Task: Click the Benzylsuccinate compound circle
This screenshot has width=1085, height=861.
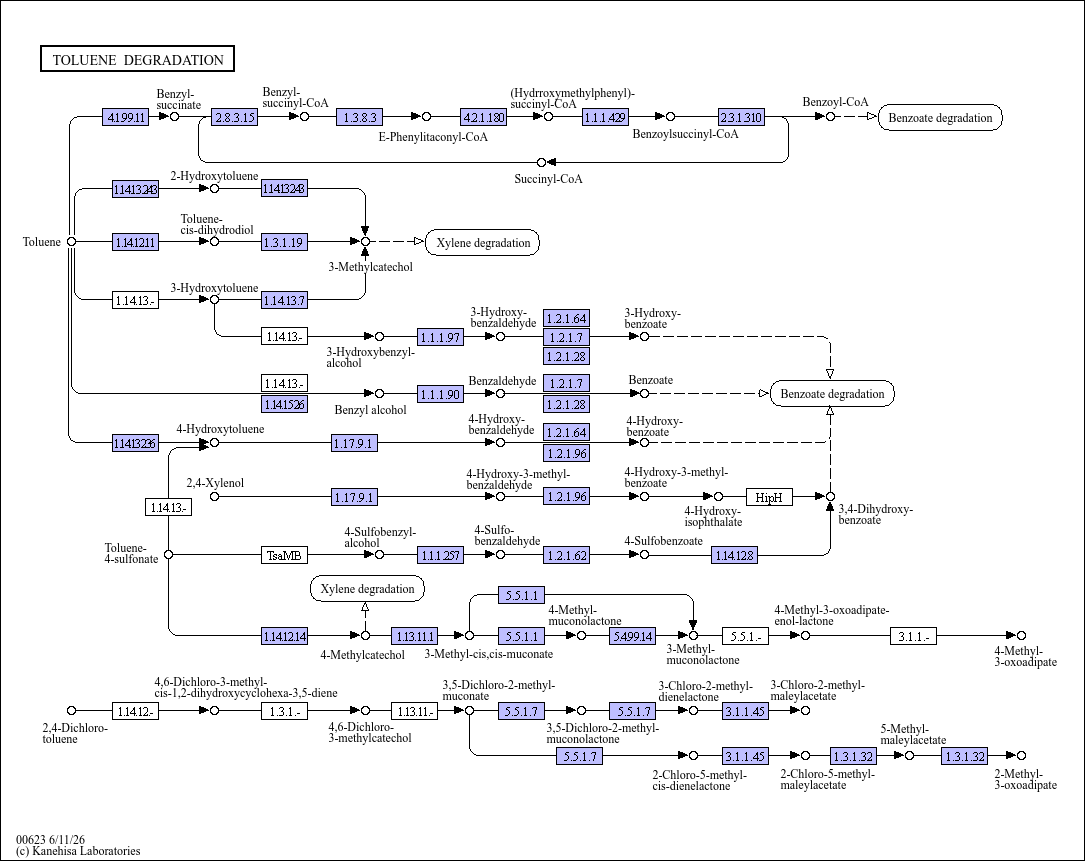Action: 174,116
